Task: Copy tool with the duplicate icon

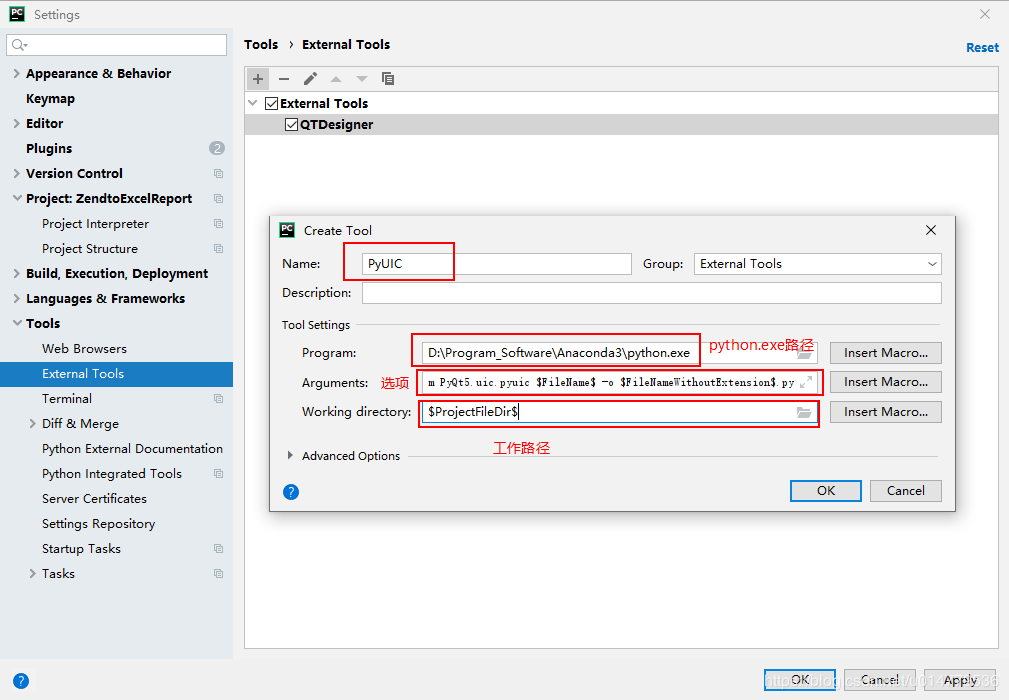Action: [x=387, y=78]
